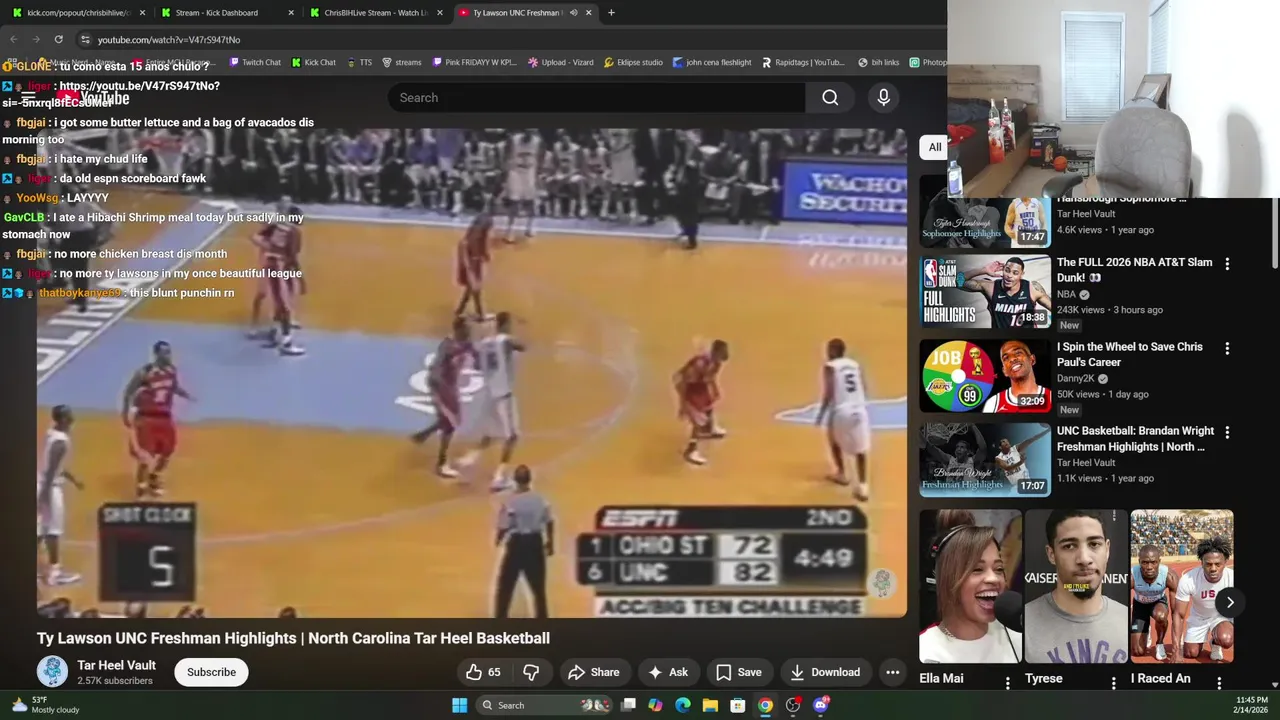Open the Windows Start menu
Screen dimensions: 1280x720
[x=459, y=705]
